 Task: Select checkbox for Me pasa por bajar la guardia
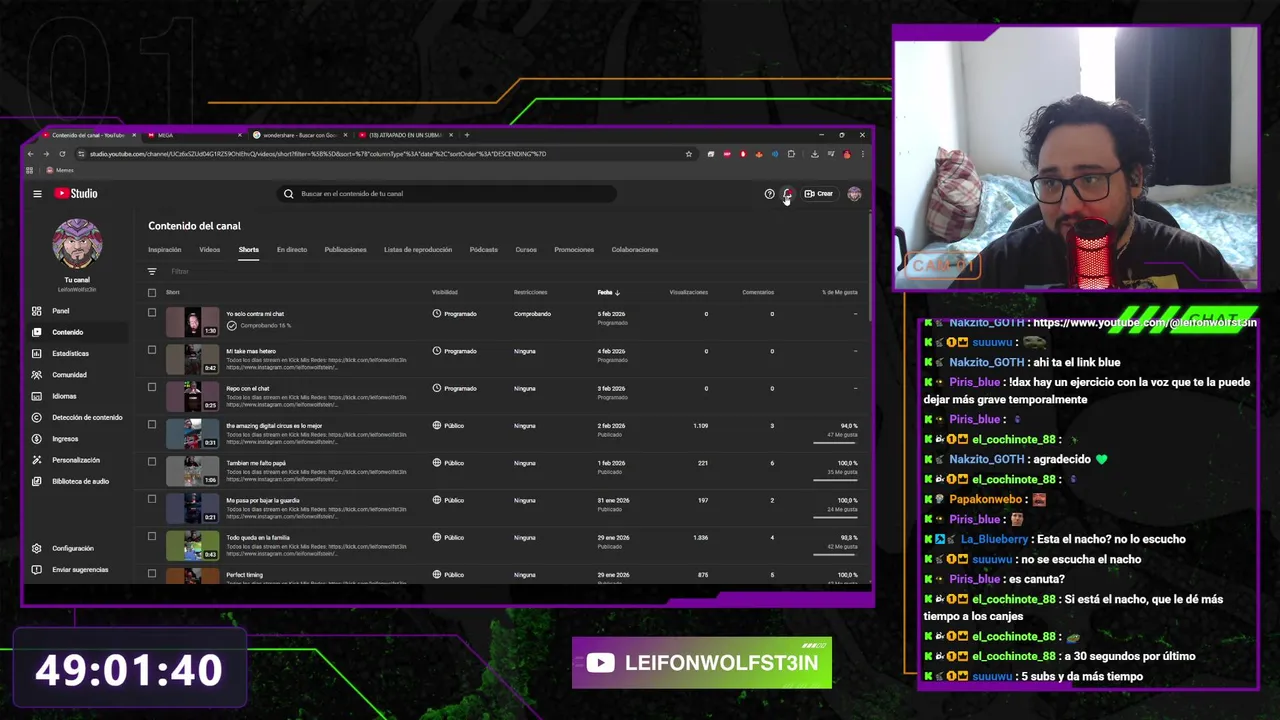coord(152,499)
